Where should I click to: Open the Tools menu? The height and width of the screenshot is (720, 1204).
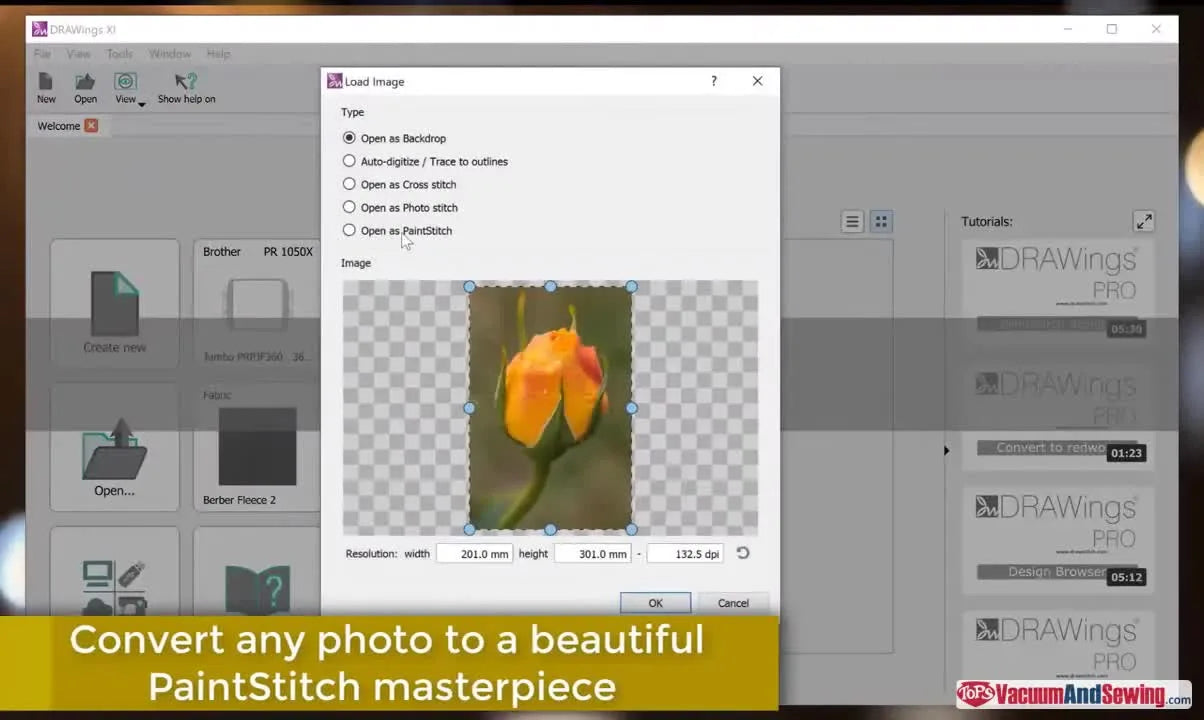(119, 53)
